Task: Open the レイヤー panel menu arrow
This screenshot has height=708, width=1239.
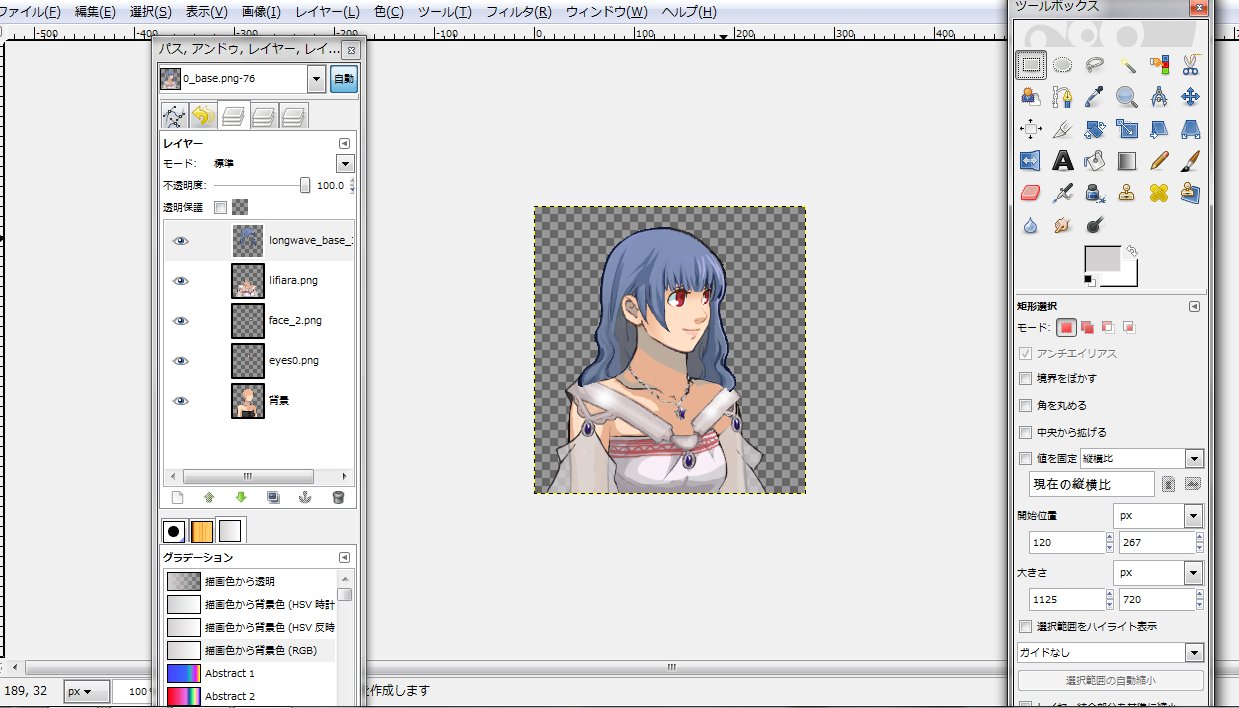Action: [x=344, y=144]
